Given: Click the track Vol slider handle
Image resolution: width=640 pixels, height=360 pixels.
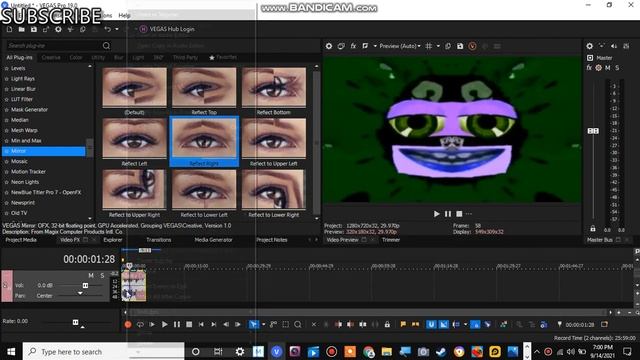Looking at the screenshot, I should click(x=85, y=285).
